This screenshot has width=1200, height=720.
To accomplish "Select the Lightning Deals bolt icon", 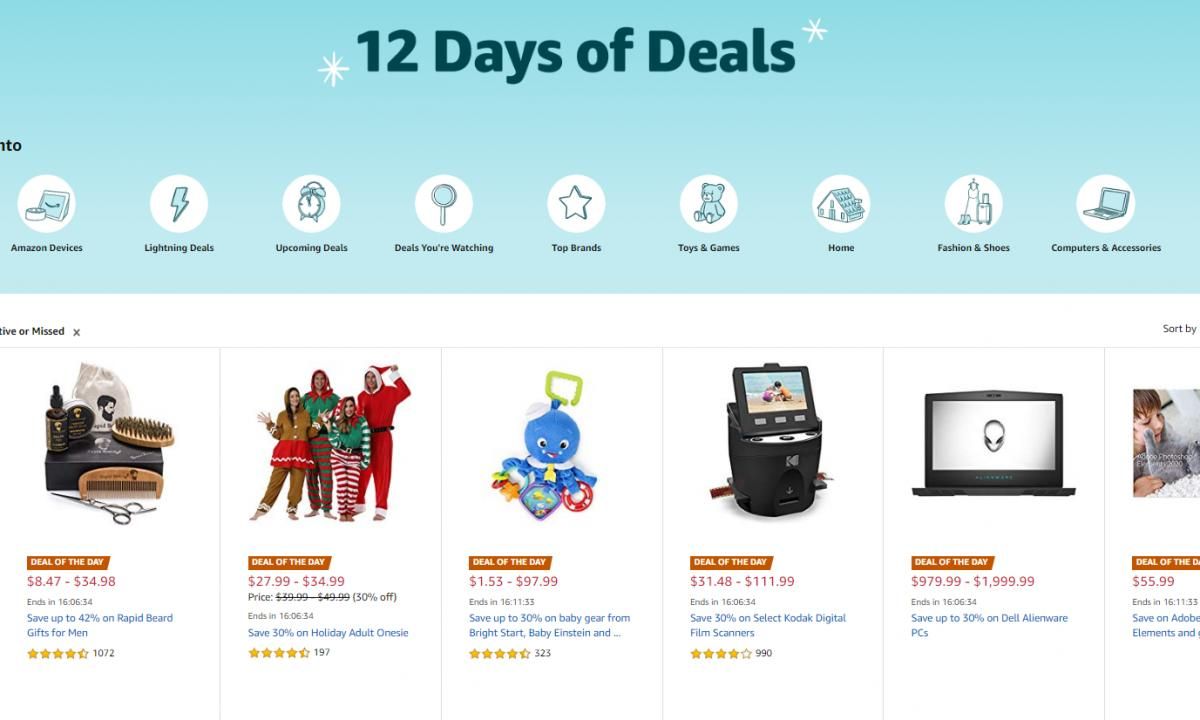I will [x=179, y=204].
